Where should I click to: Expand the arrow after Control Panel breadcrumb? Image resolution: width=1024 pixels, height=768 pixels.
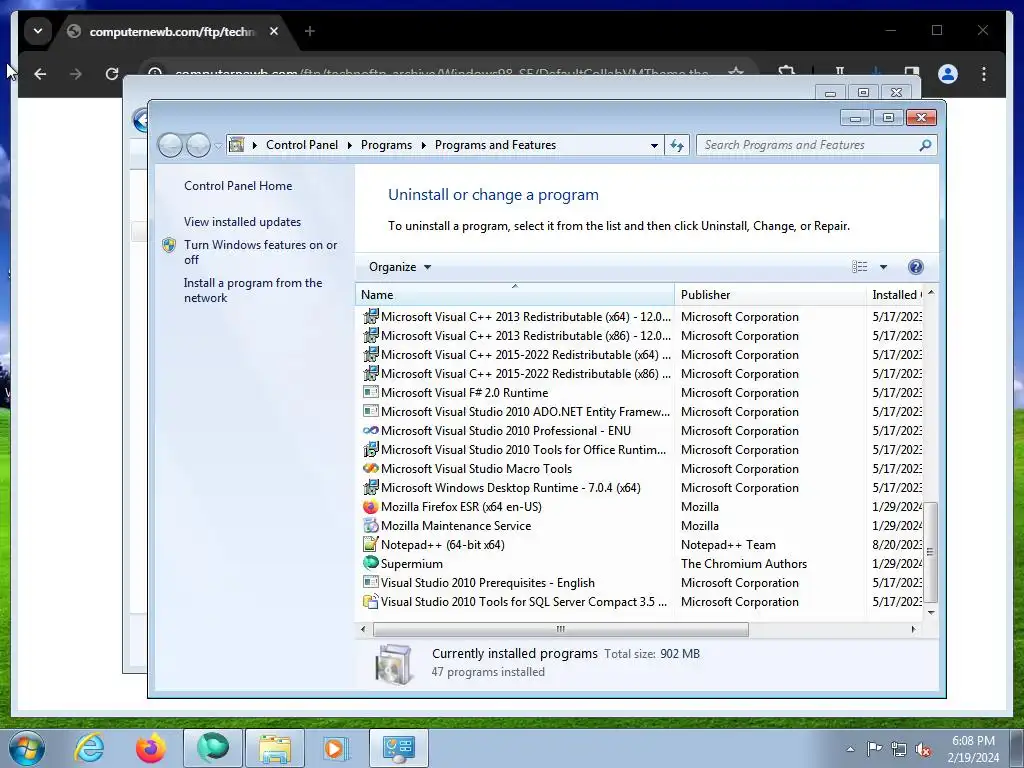pos(349,145)
